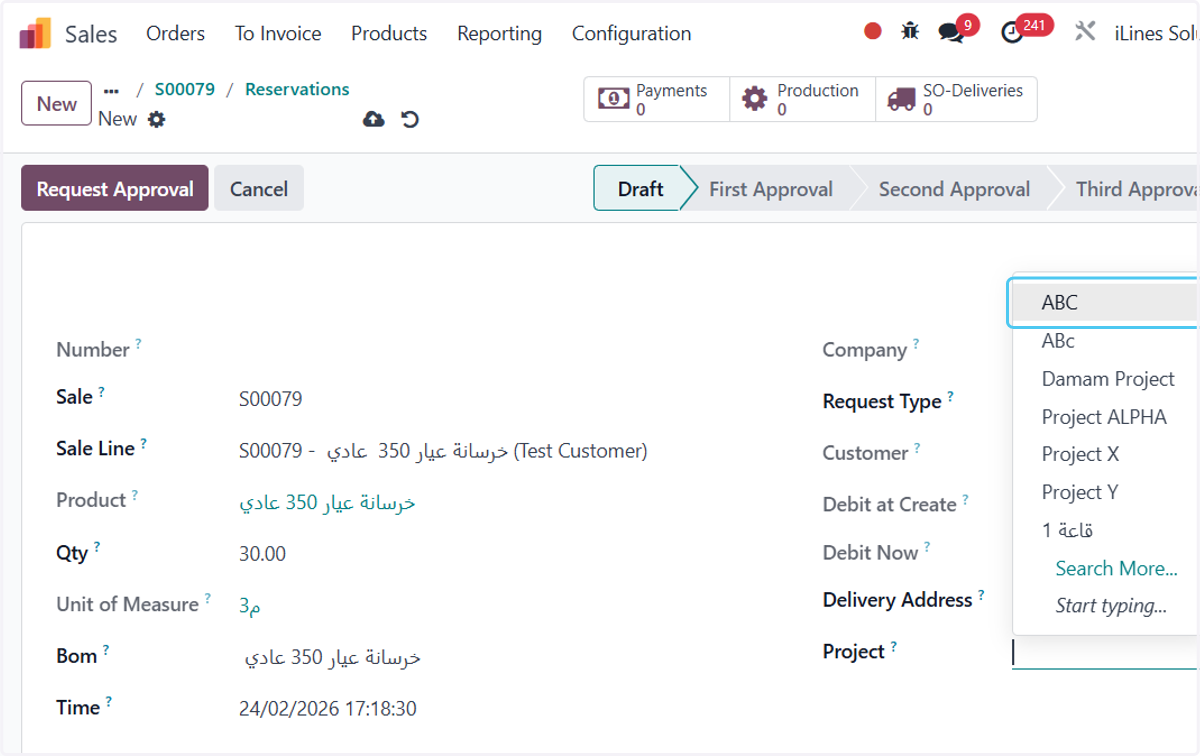Viewport: 1200px width, 756px height.
Task: Choose قاعة 1 from the project dropdown
Action: click(1105, 530)
